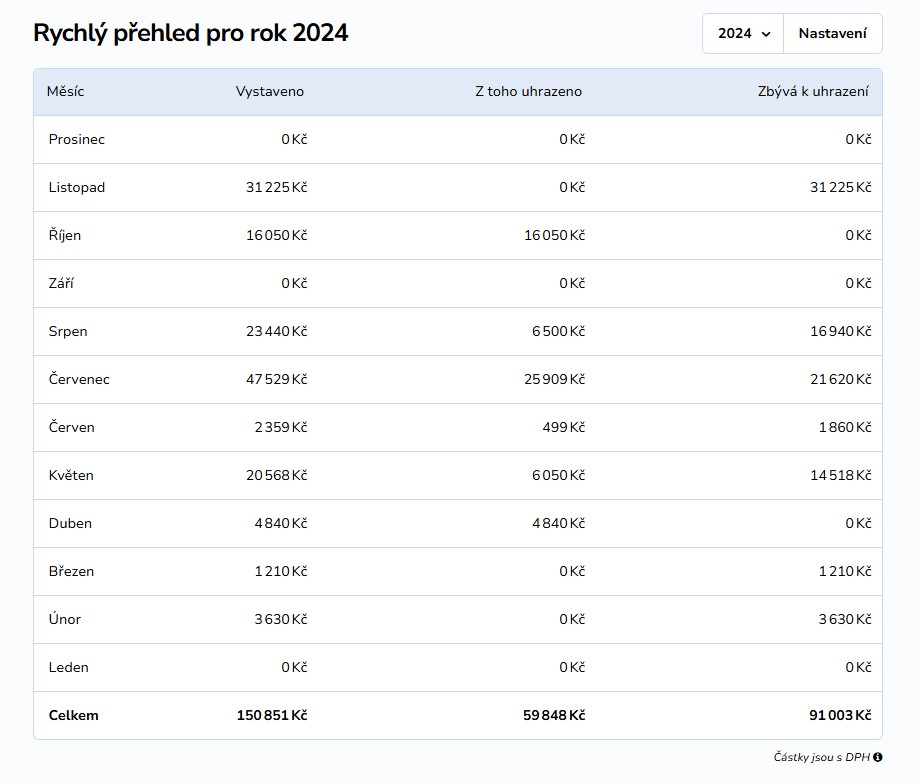Open the 2024 year dropdown
Screen dimensions: 920x784
pyautogui.click(x=743, y=33)
